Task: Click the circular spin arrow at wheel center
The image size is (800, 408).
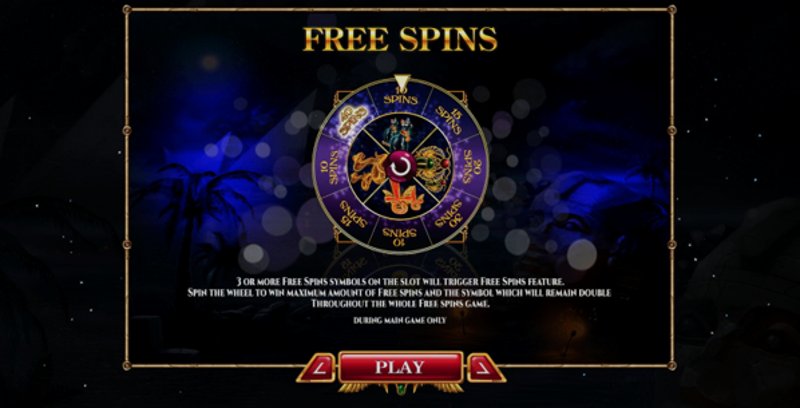Action: pos(401,167)
